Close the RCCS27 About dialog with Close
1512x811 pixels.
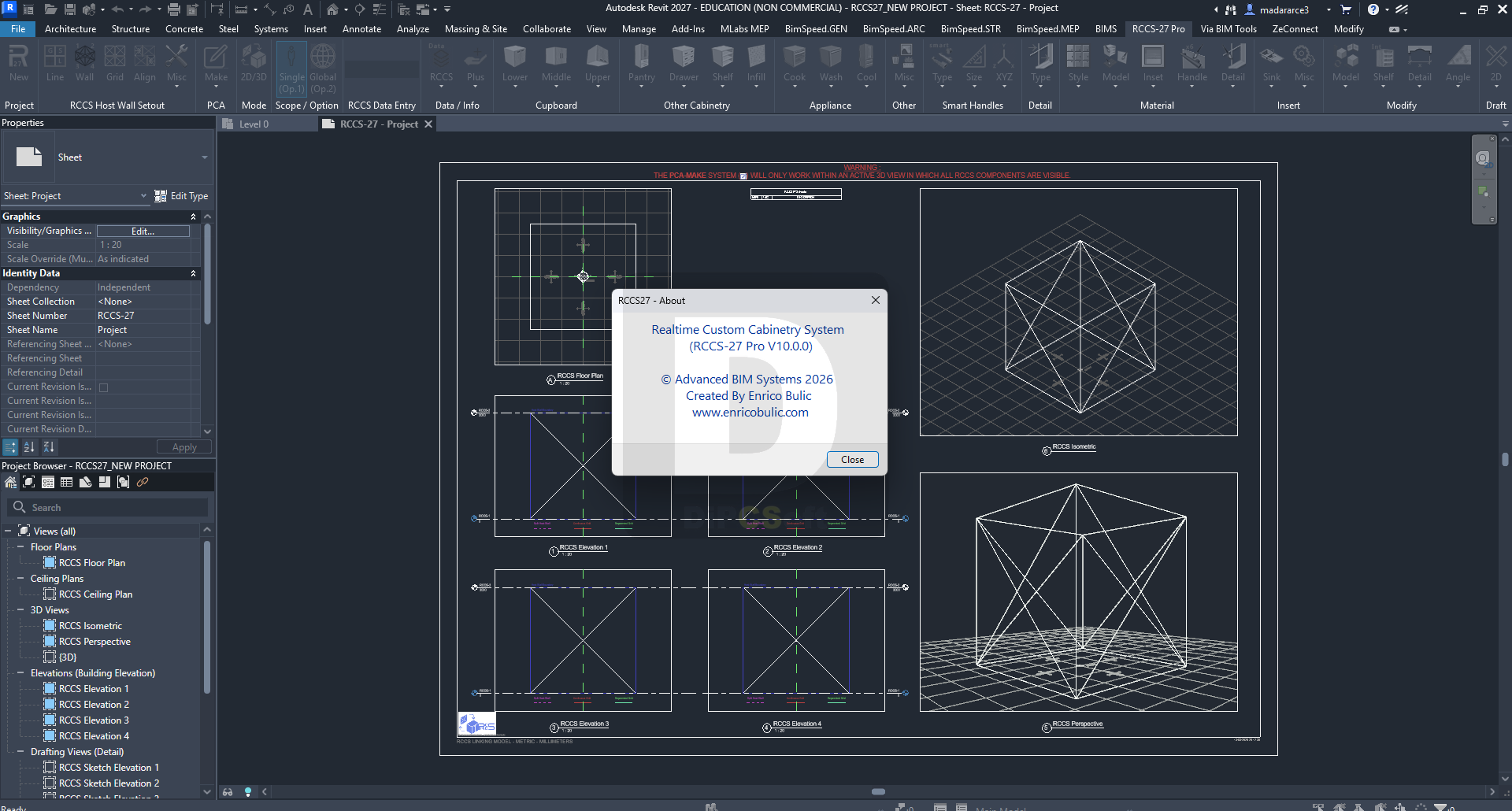[852, 460]
